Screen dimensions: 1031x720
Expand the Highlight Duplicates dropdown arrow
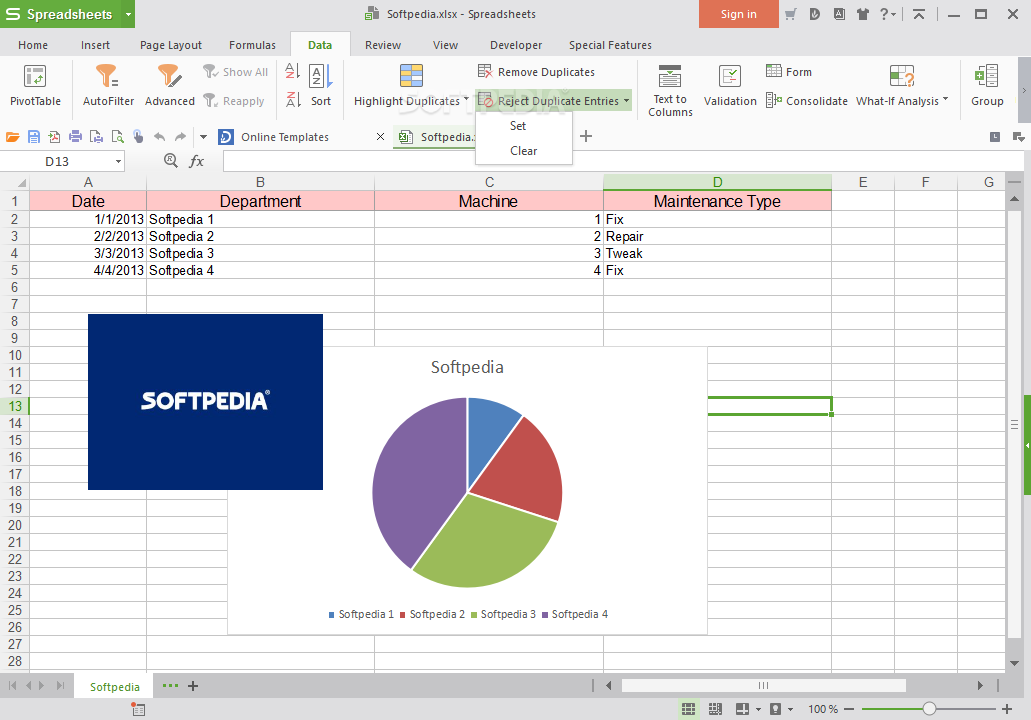[x=466, y=100]
